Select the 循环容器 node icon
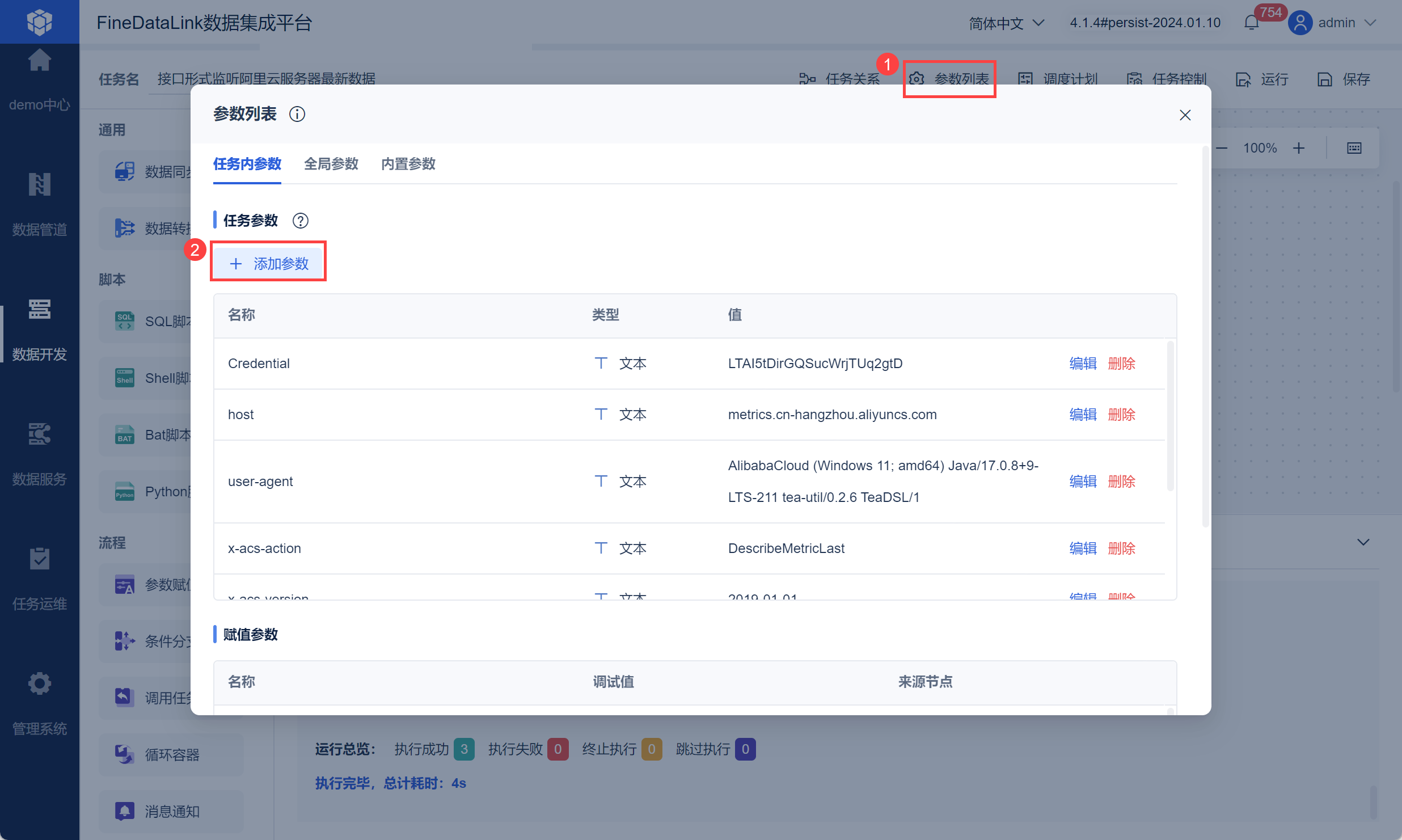Screen dimensions: 1402x840 point(125,754)
